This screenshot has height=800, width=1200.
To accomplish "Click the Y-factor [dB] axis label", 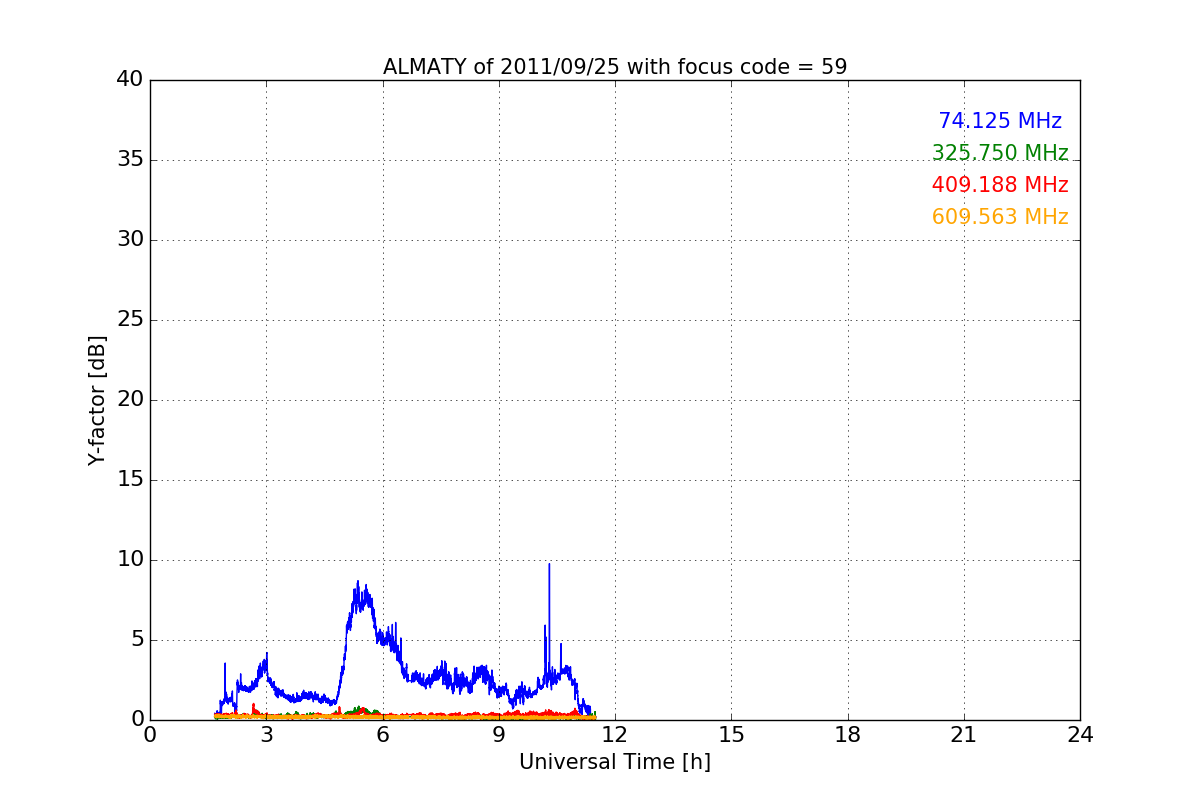I will pos(97,400).
